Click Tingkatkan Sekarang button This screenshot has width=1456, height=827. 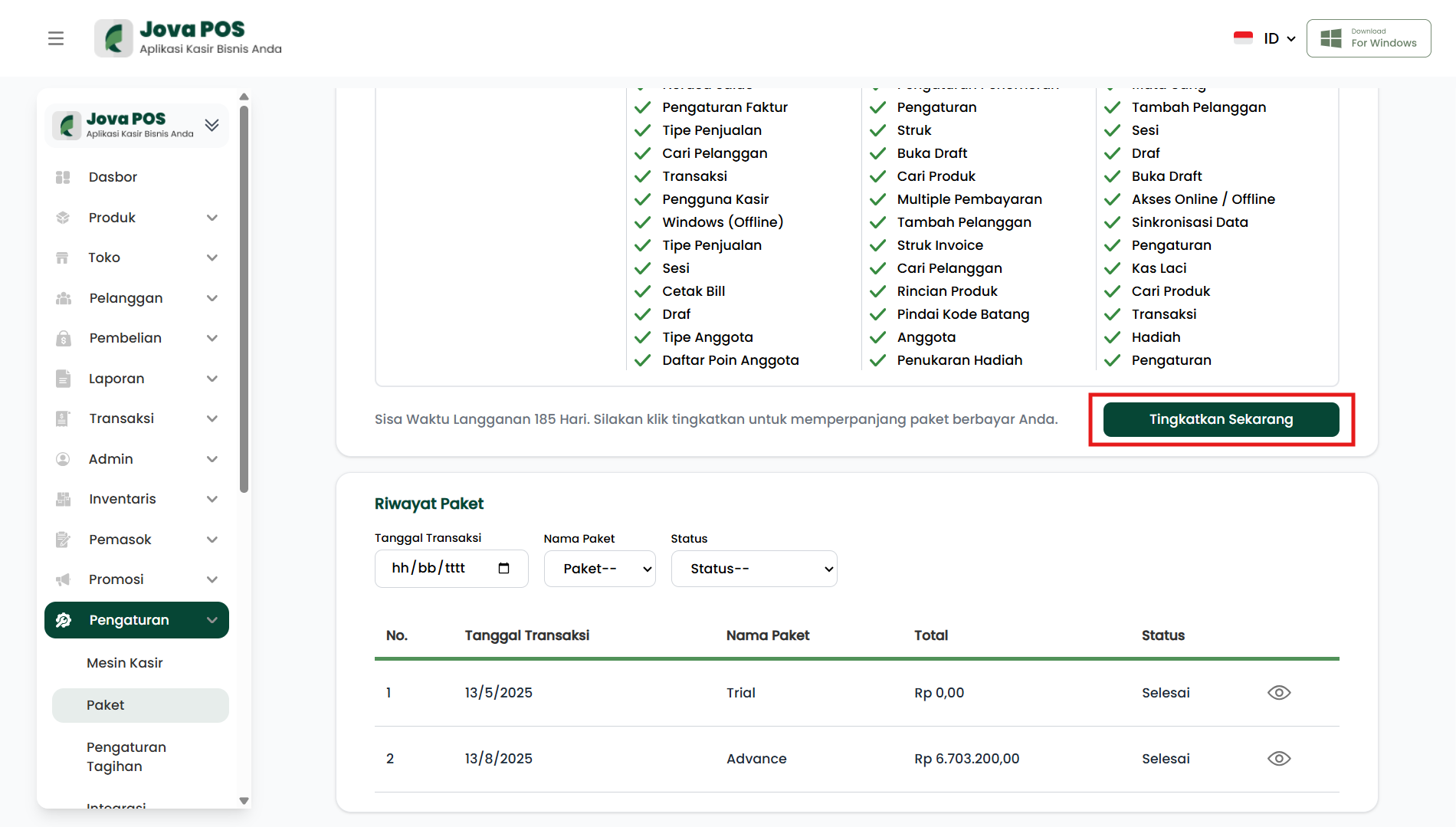point(1221,419)
